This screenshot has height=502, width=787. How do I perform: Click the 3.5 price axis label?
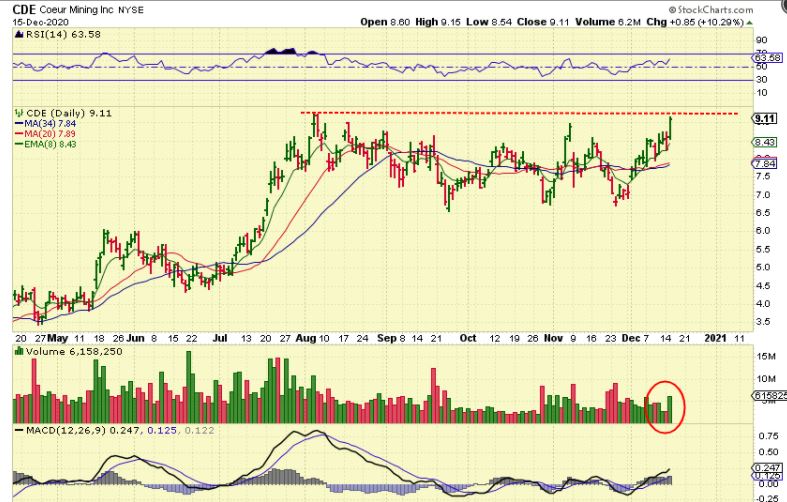(x=763, y=321)
